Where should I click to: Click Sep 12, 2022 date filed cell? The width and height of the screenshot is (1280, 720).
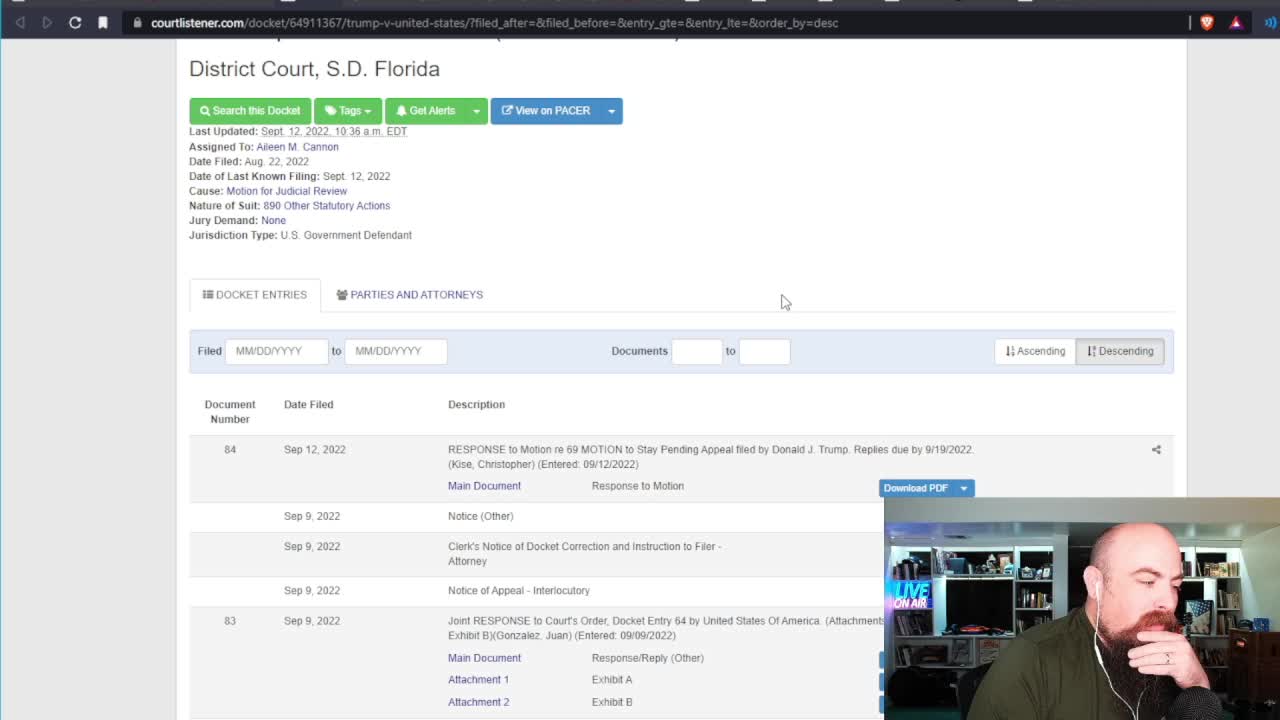(315, 450)
